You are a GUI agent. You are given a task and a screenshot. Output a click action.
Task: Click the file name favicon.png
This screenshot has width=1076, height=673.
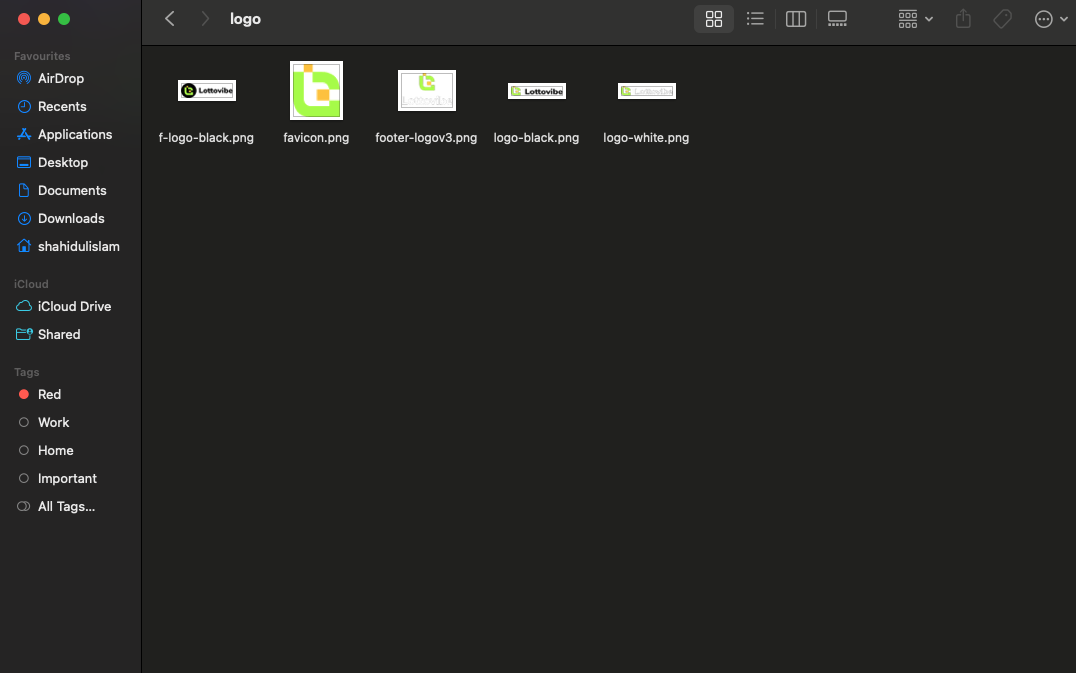pyautogui.click(x=316, y=138)
